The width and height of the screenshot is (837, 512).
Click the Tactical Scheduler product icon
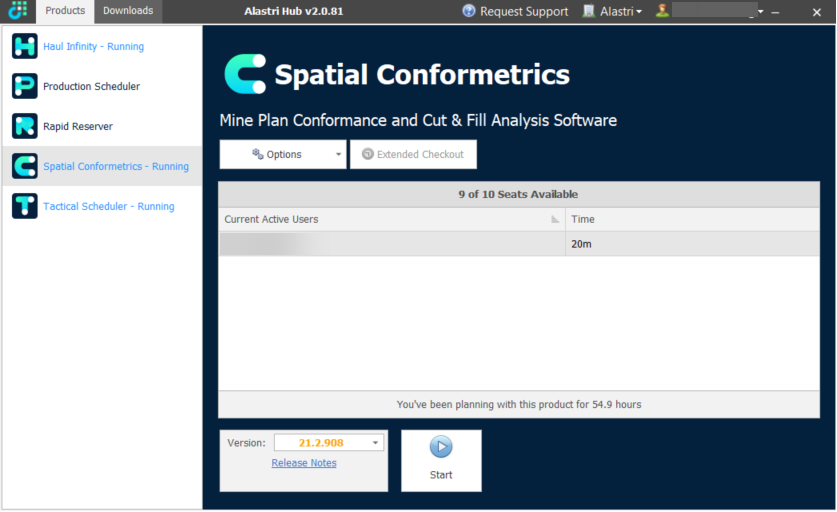click(x=25, y=206)
